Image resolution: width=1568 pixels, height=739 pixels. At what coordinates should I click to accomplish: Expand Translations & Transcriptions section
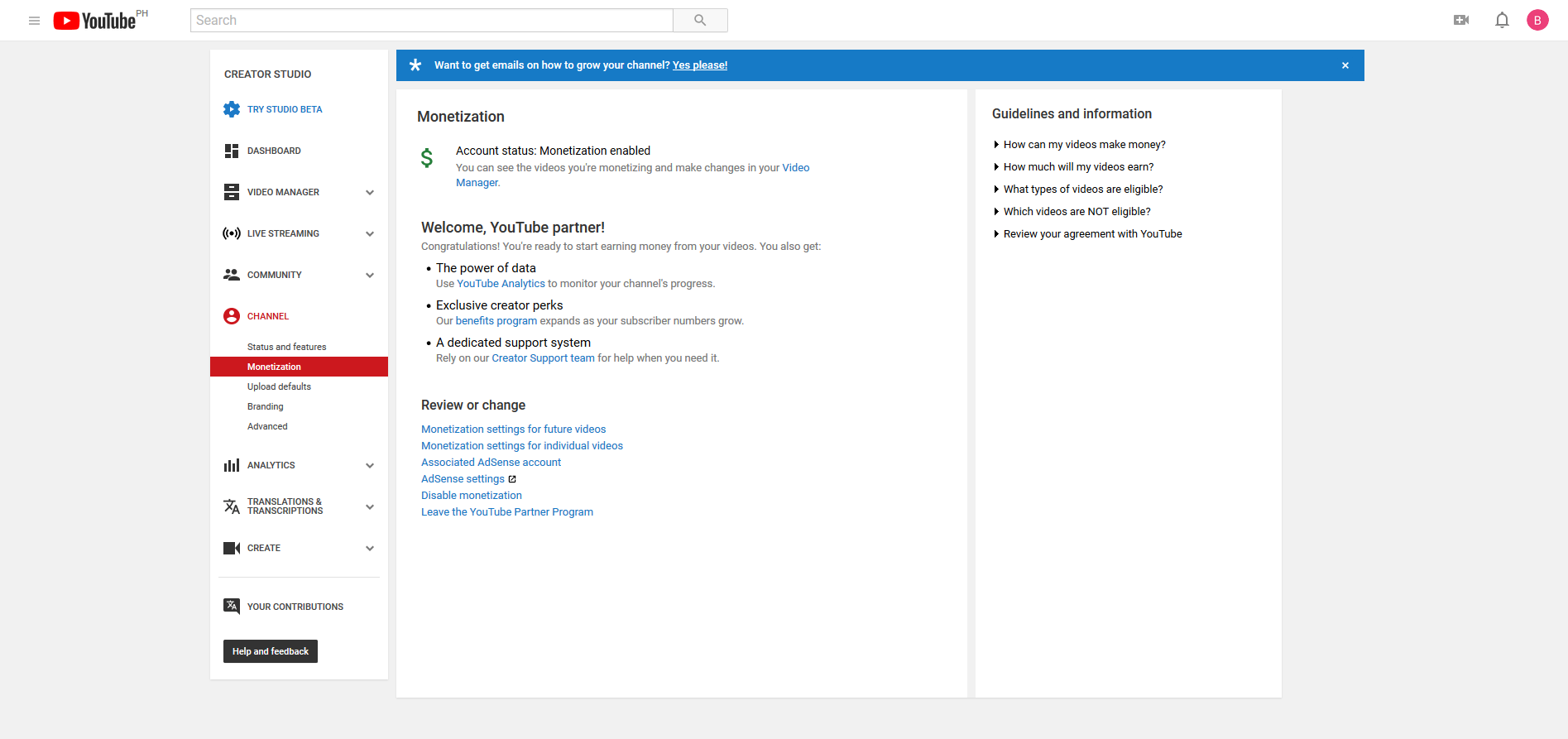click(370, 506)
